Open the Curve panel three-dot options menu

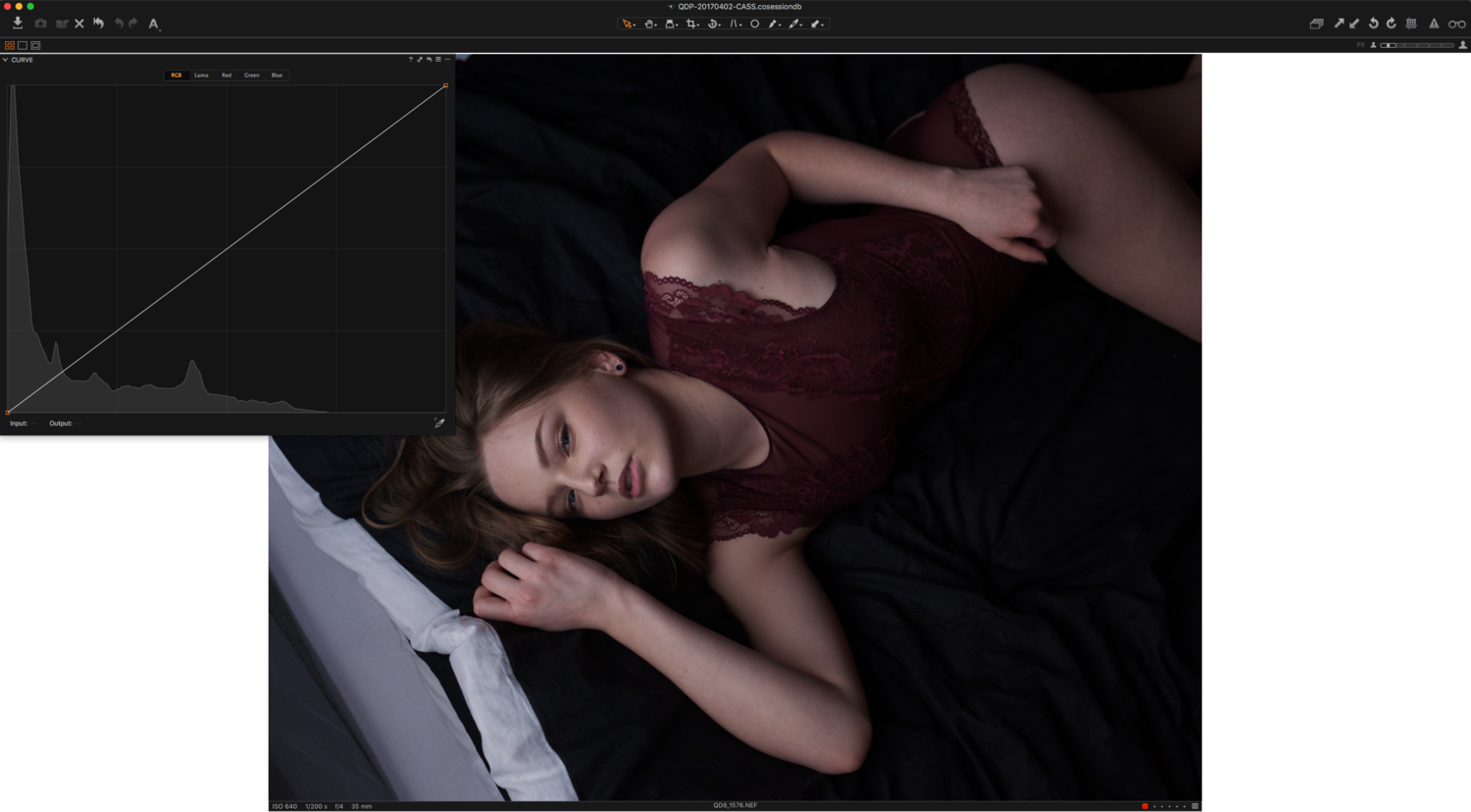point(447,60)
